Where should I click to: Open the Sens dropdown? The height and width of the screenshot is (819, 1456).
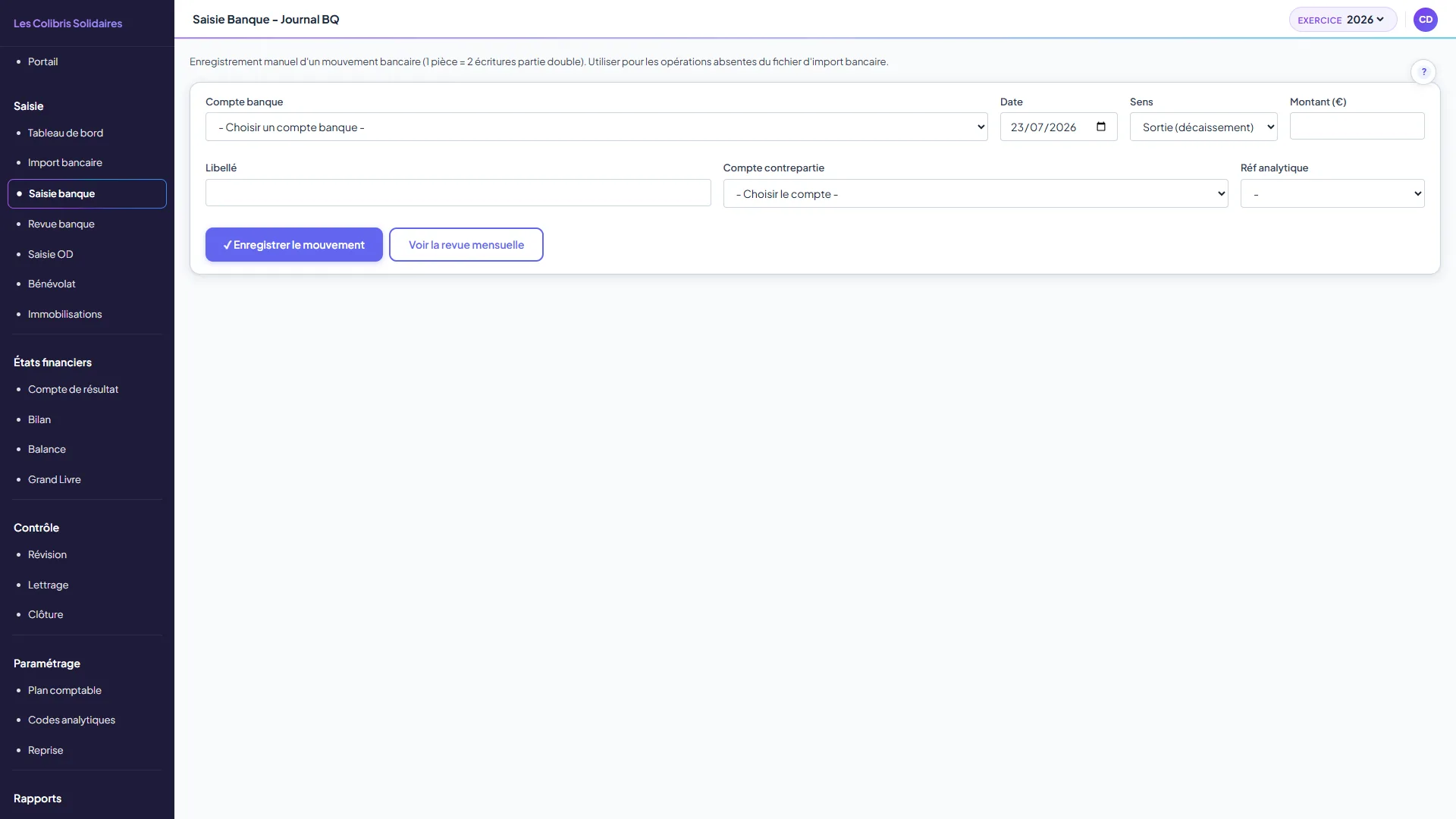click(1203, 127)
